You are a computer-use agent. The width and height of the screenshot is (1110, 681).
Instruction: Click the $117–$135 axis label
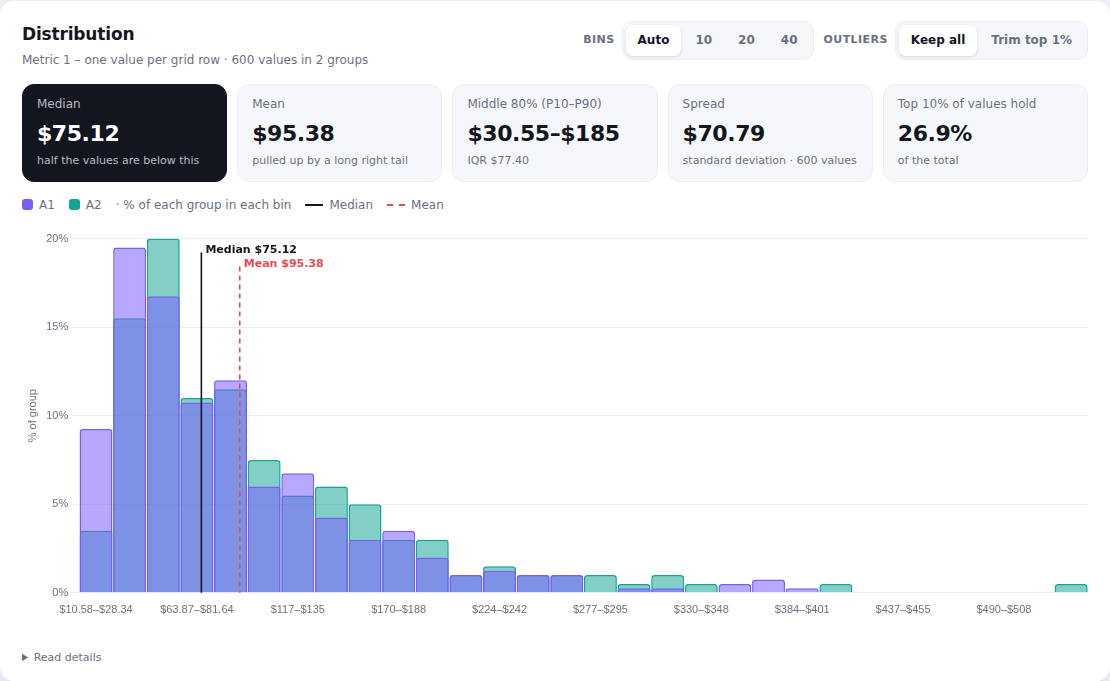click(x=297, y=609)
